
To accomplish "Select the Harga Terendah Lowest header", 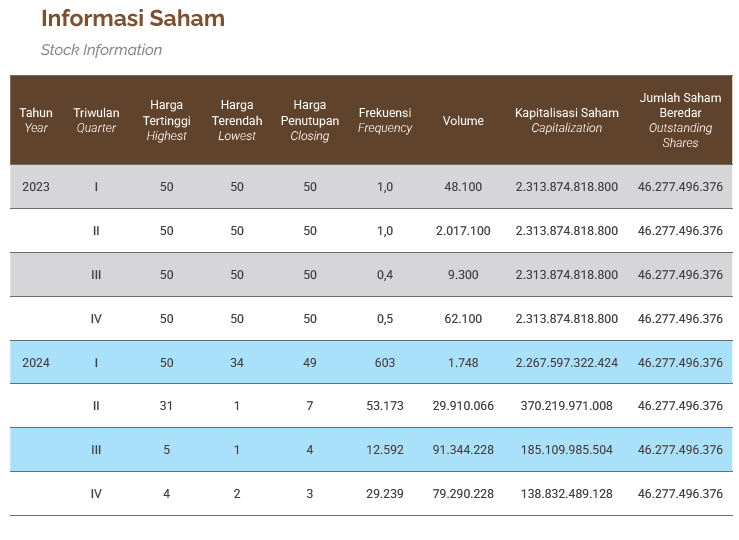I will coord(237,120).
